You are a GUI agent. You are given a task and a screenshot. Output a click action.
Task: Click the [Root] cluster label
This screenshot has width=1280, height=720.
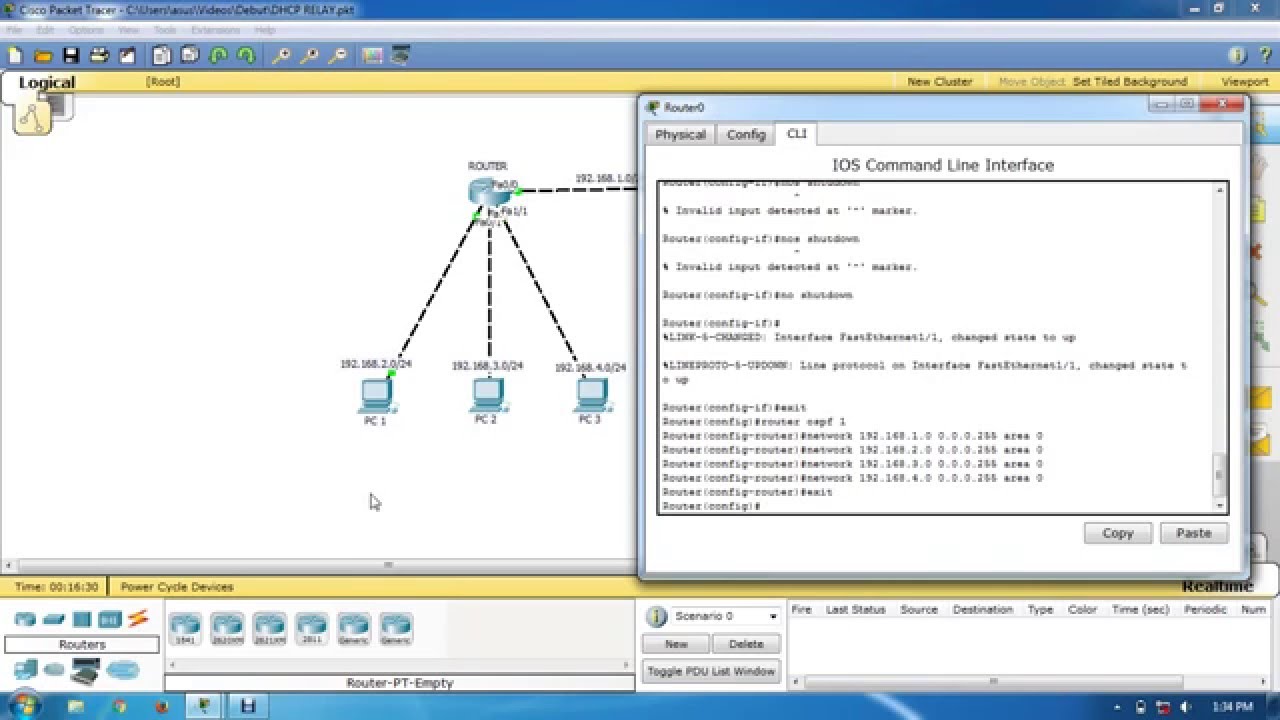coord(163,81)
